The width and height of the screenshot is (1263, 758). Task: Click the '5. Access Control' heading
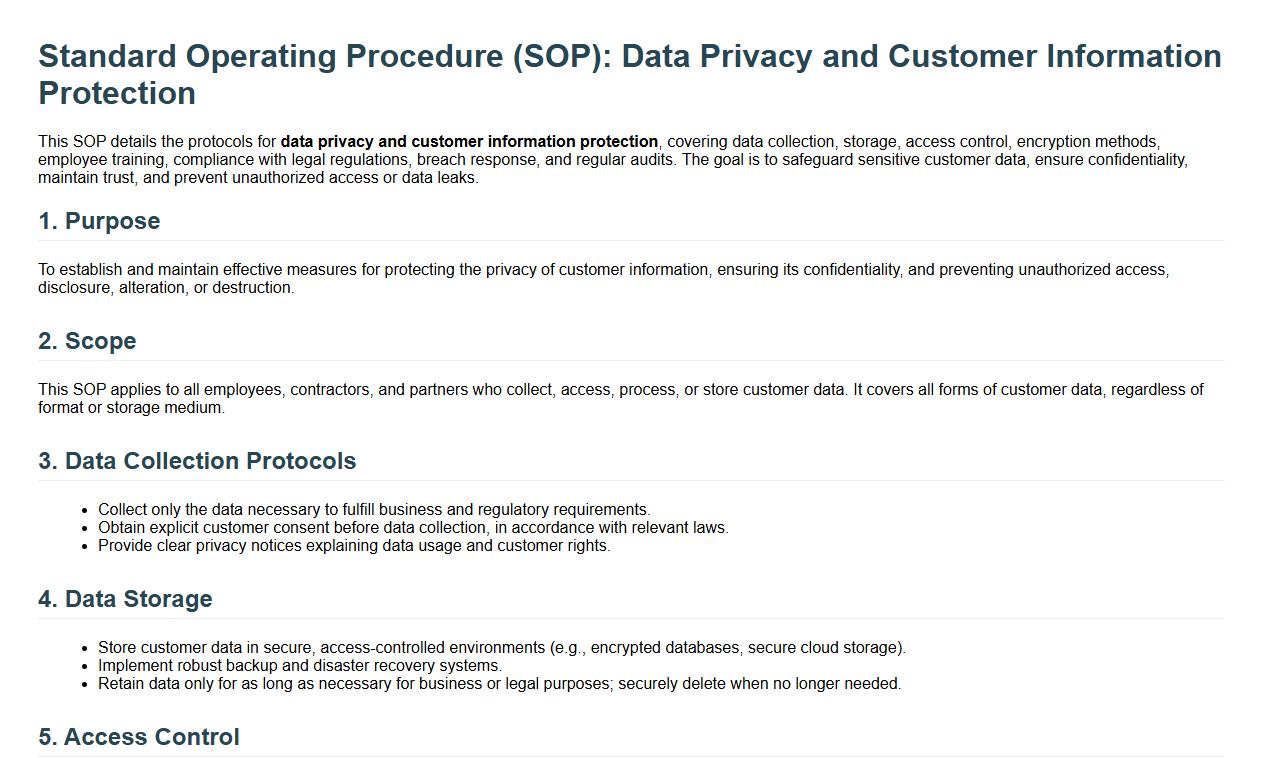[139, 737]
